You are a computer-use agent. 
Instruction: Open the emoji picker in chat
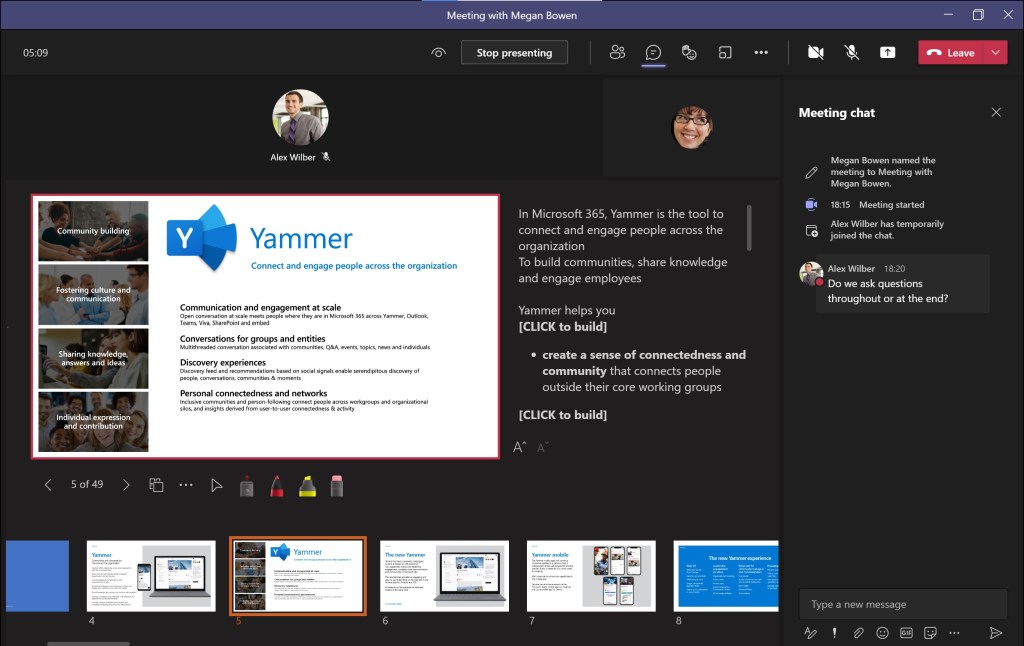tap(882, 632)
